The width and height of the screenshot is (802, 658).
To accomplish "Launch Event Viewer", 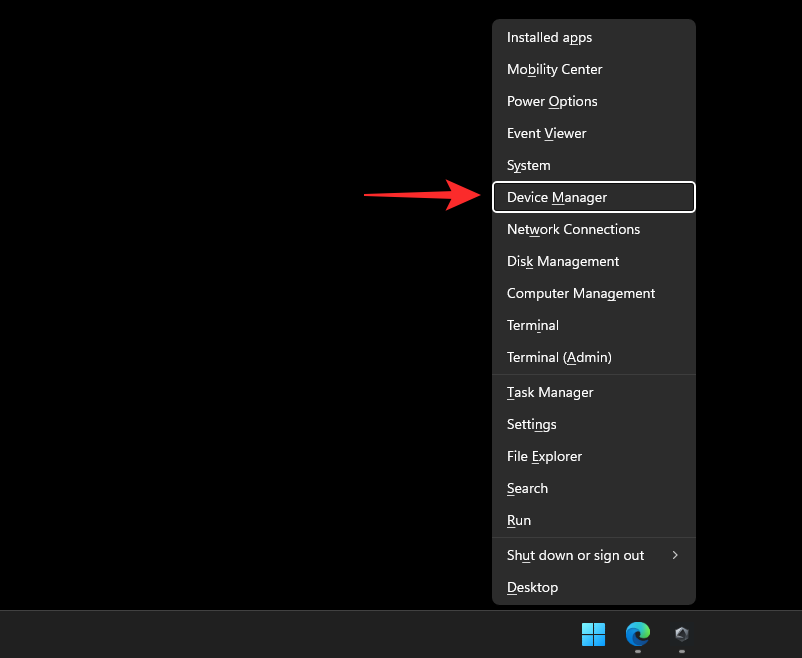I will [x=546, y=133].
